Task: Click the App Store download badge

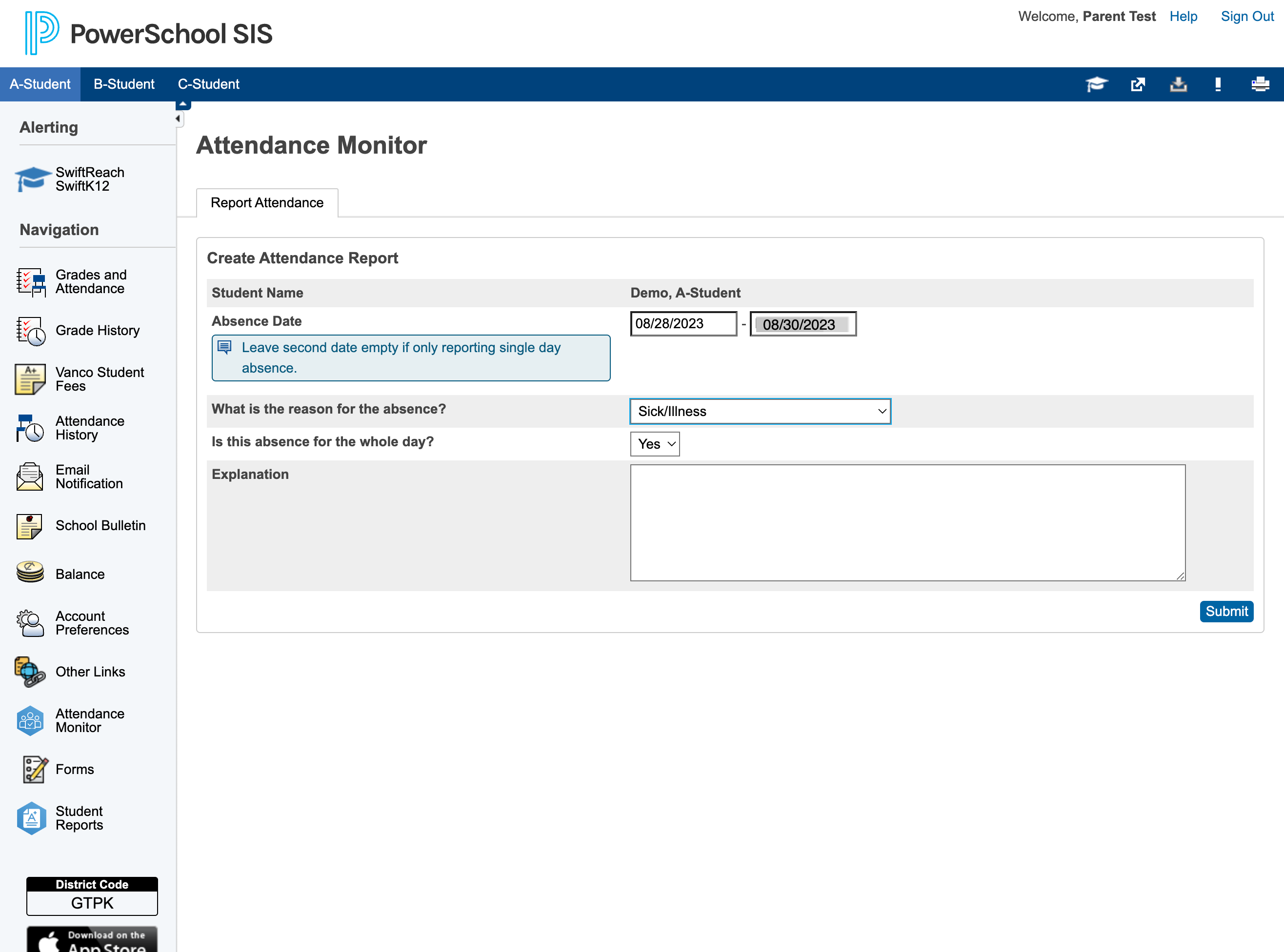Action: (92, 939)
